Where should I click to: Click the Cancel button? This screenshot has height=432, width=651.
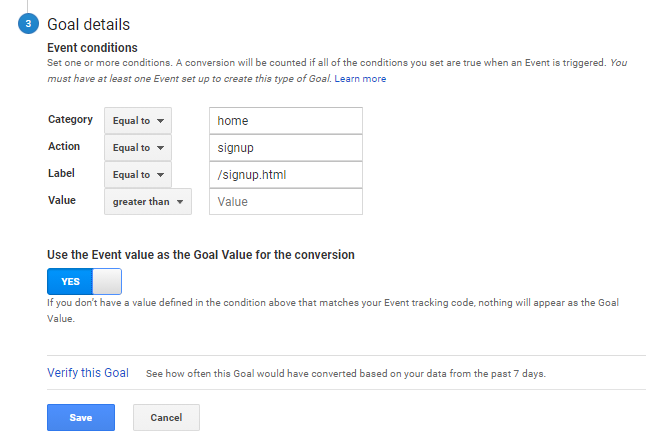(x=166, y=417)
